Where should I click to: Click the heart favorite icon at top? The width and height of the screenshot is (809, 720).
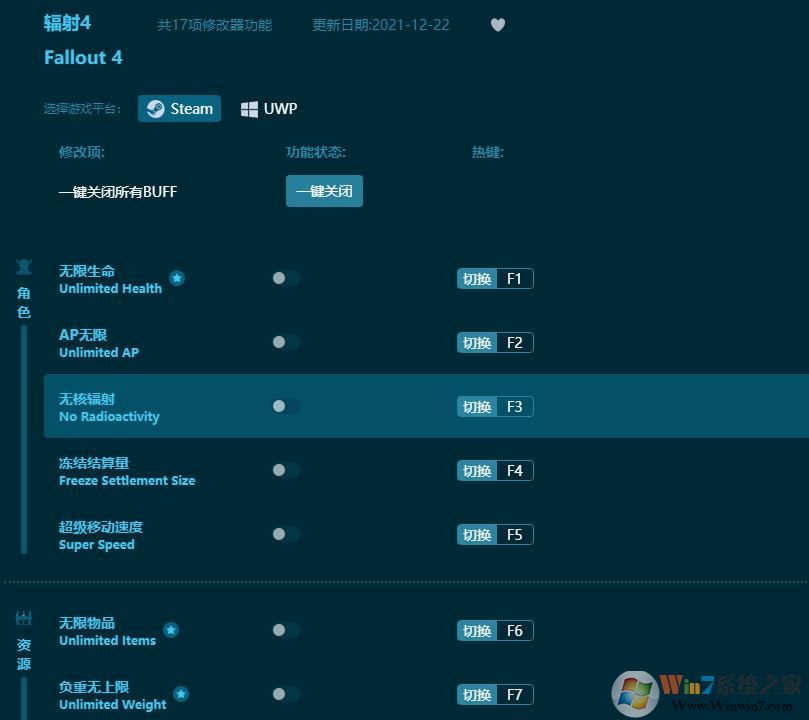tap(497, 25)
